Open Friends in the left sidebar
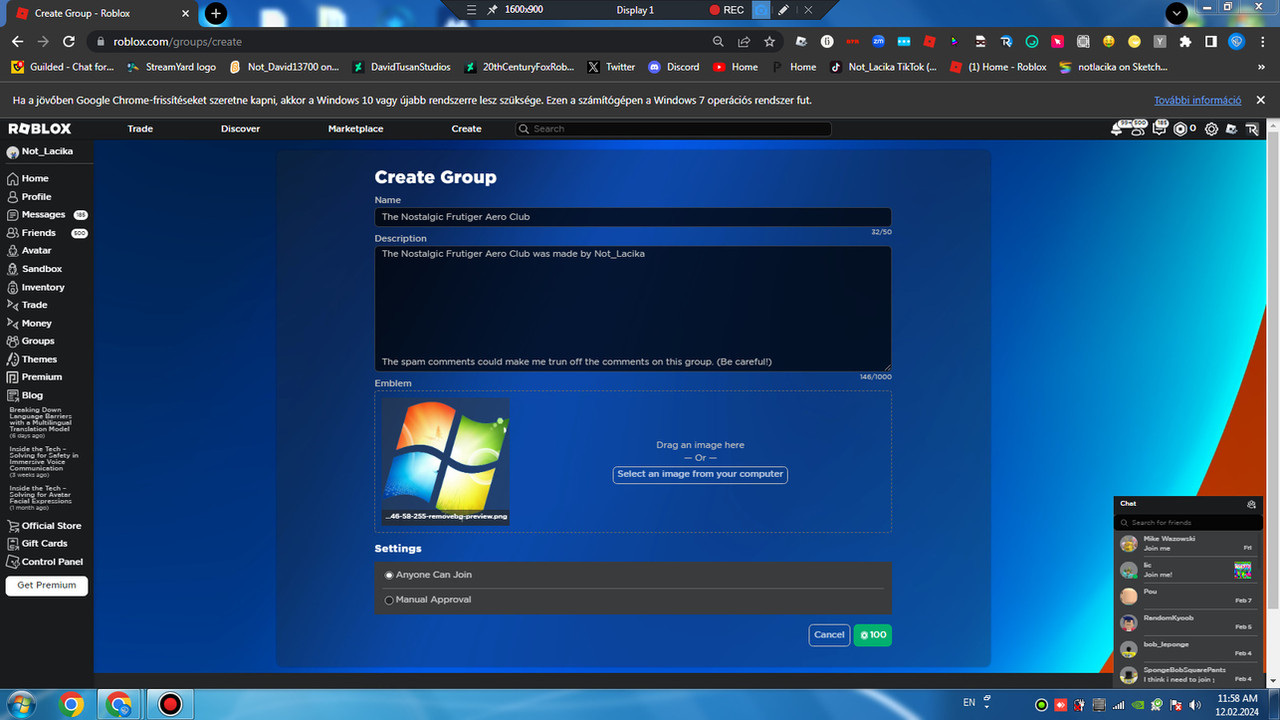Viewport: 1280px width, 720px height. click(46, 232)
